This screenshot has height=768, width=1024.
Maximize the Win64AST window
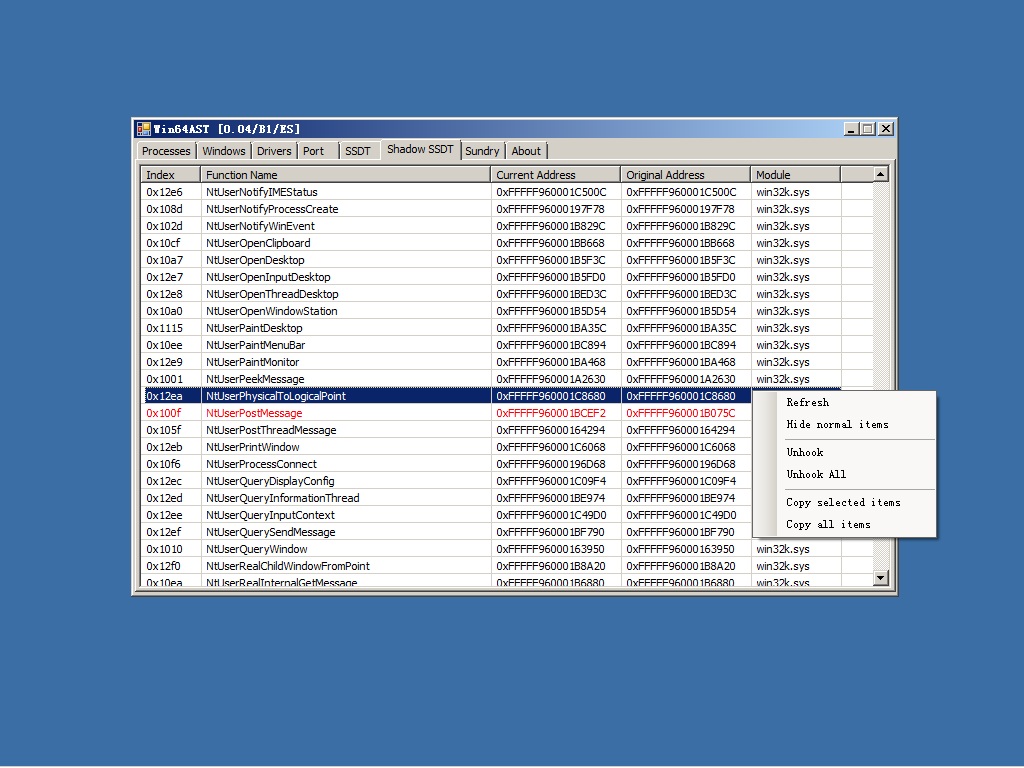pyautogui.click(x=867, y=129)
